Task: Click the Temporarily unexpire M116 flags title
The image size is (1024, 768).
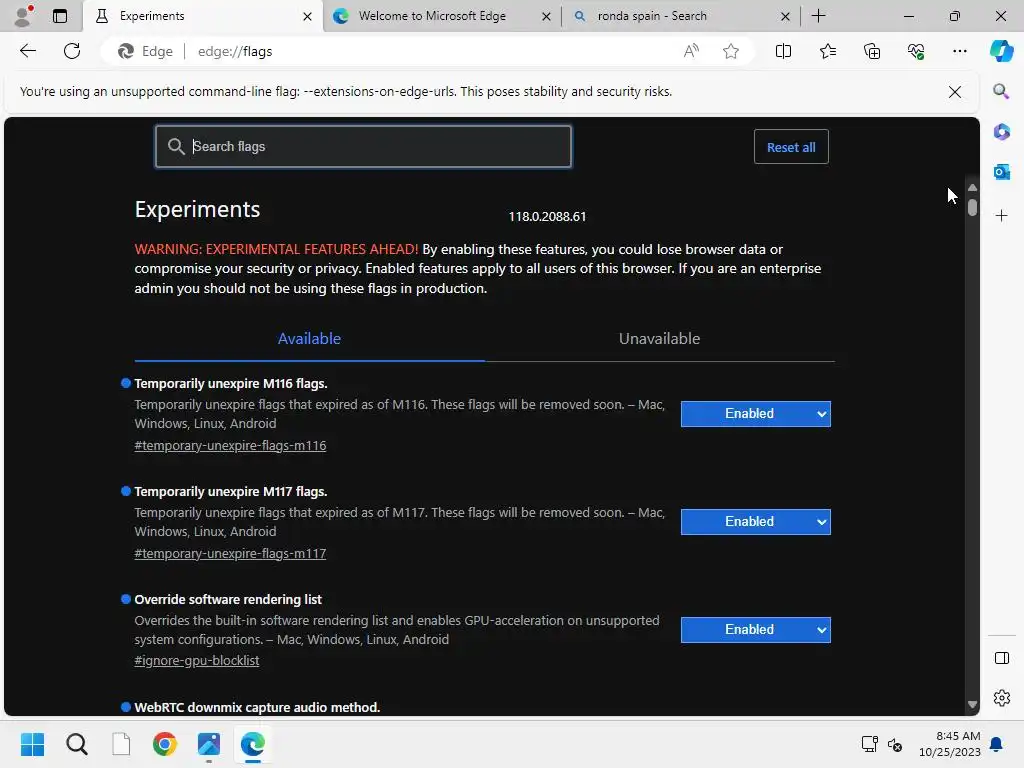Action: tap(231, 383)
